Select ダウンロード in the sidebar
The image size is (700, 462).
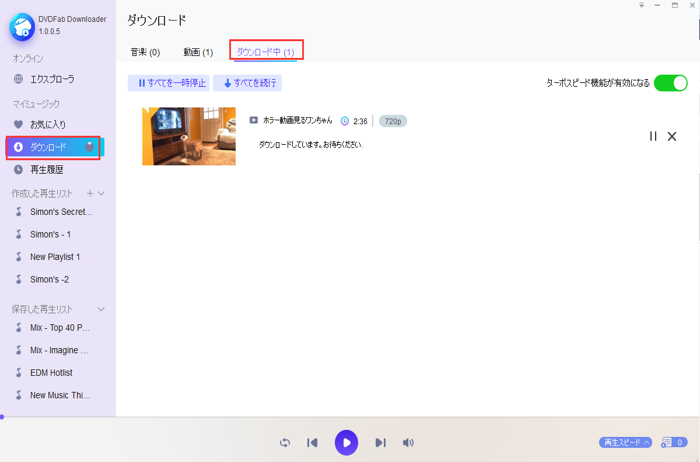55,147
